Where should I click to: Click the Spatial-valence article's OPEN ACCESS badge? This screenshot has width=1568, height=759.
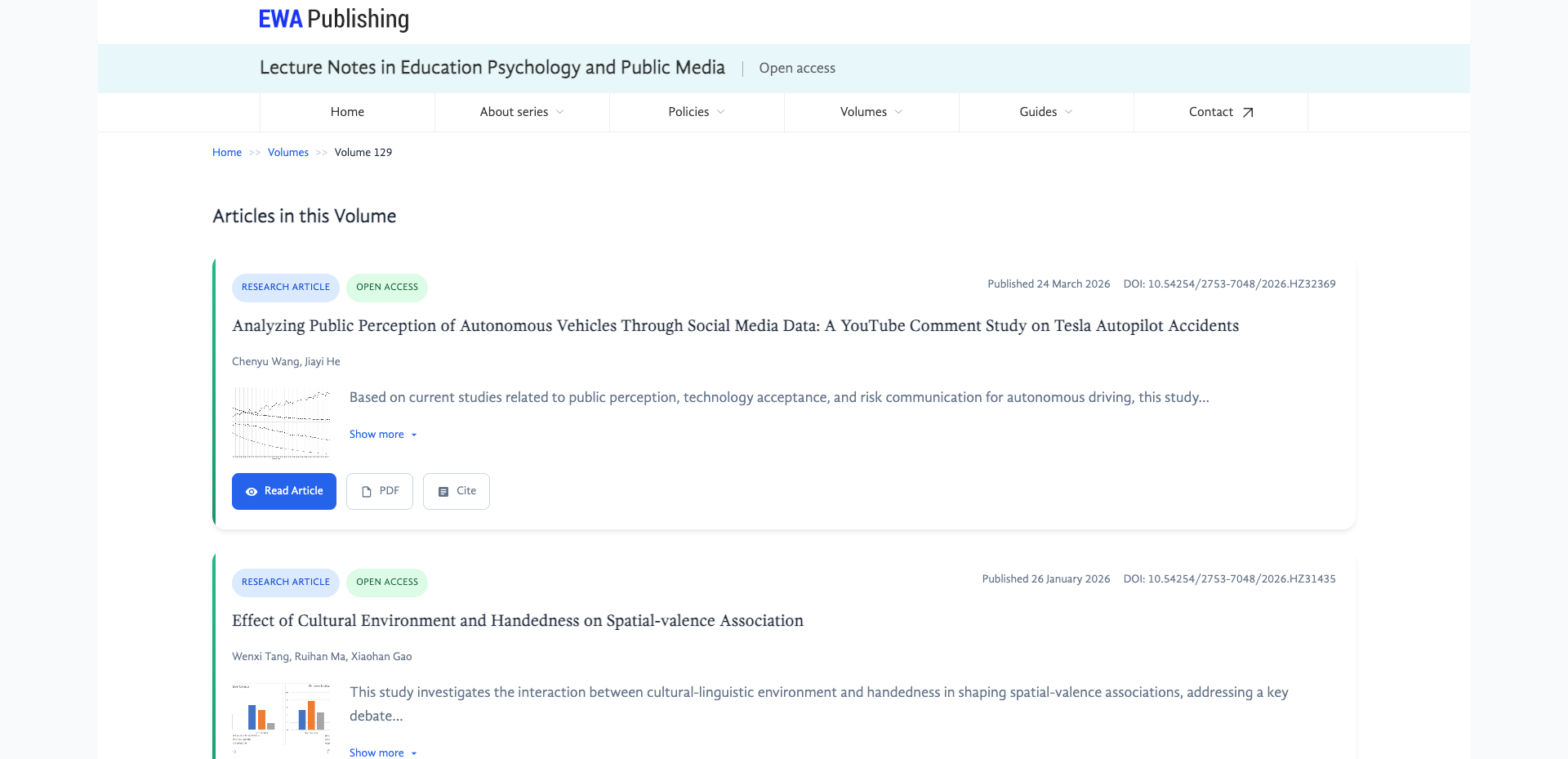coord(387,583)
